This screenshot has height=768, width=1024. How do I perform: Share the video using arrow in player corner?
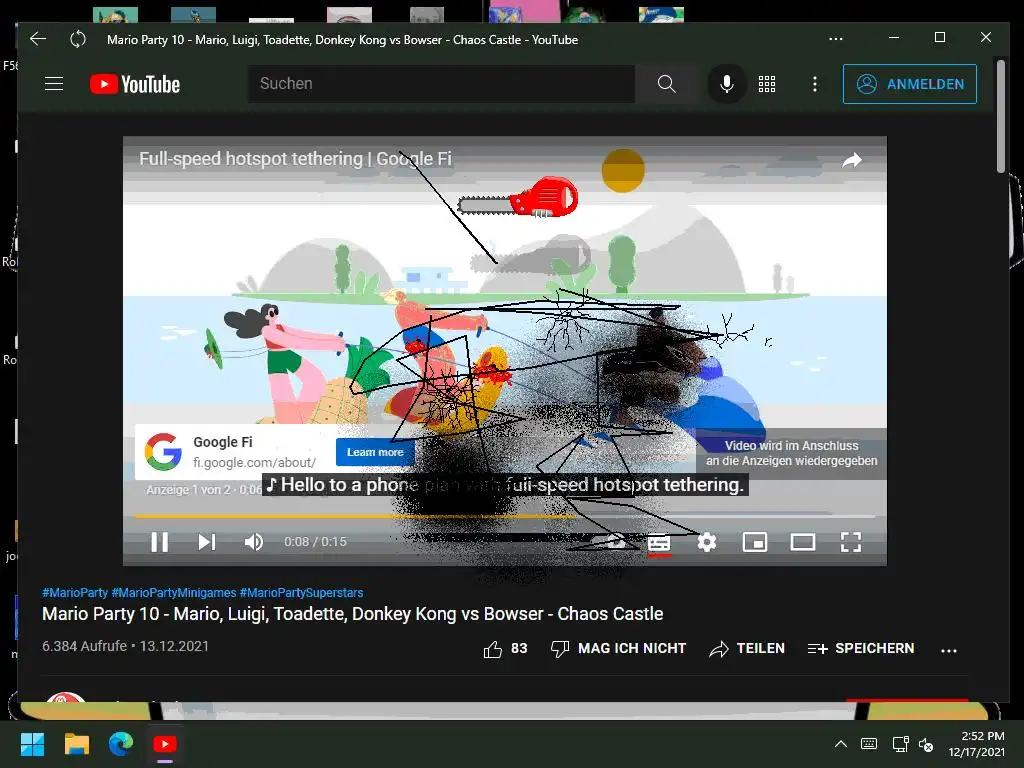point(852,160)
